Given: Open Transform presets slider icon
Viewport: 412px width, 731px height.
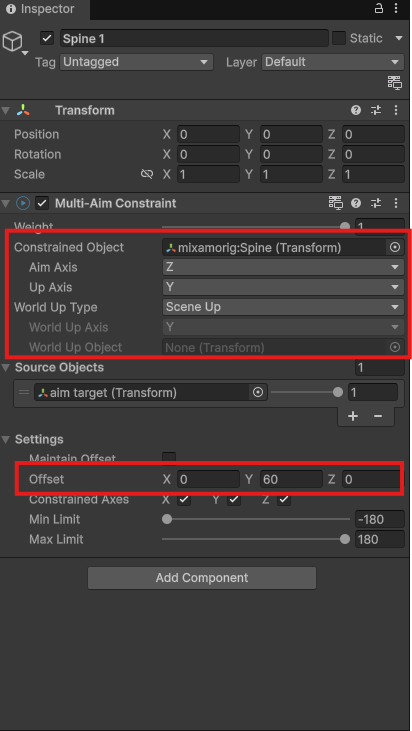Looking at the screenshot, I should pos(376,110).
